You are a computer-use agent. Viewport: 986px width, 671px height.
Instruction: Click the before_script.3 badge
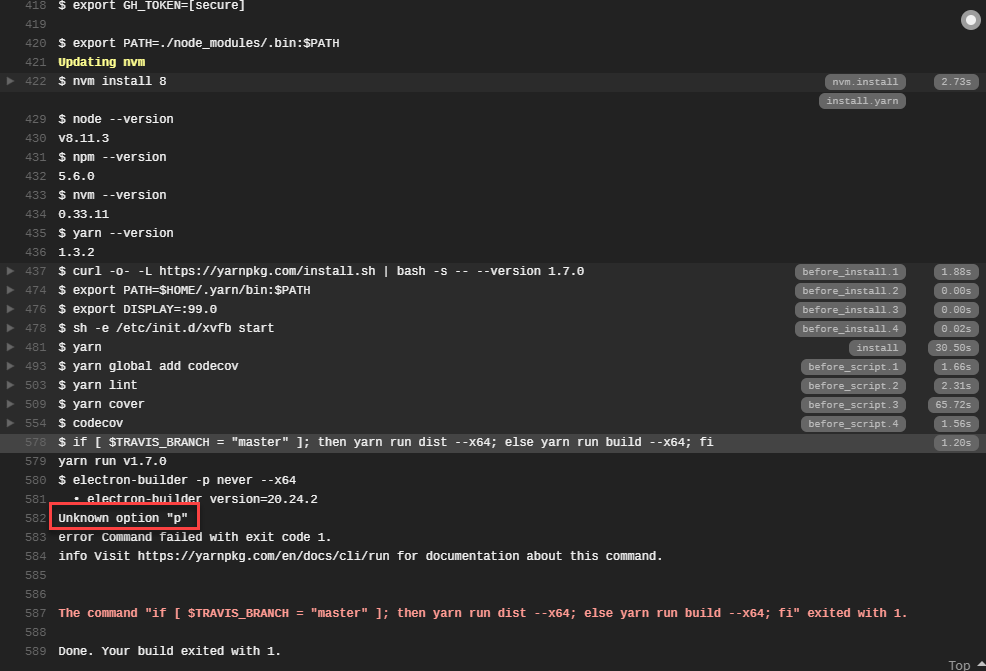853,405
